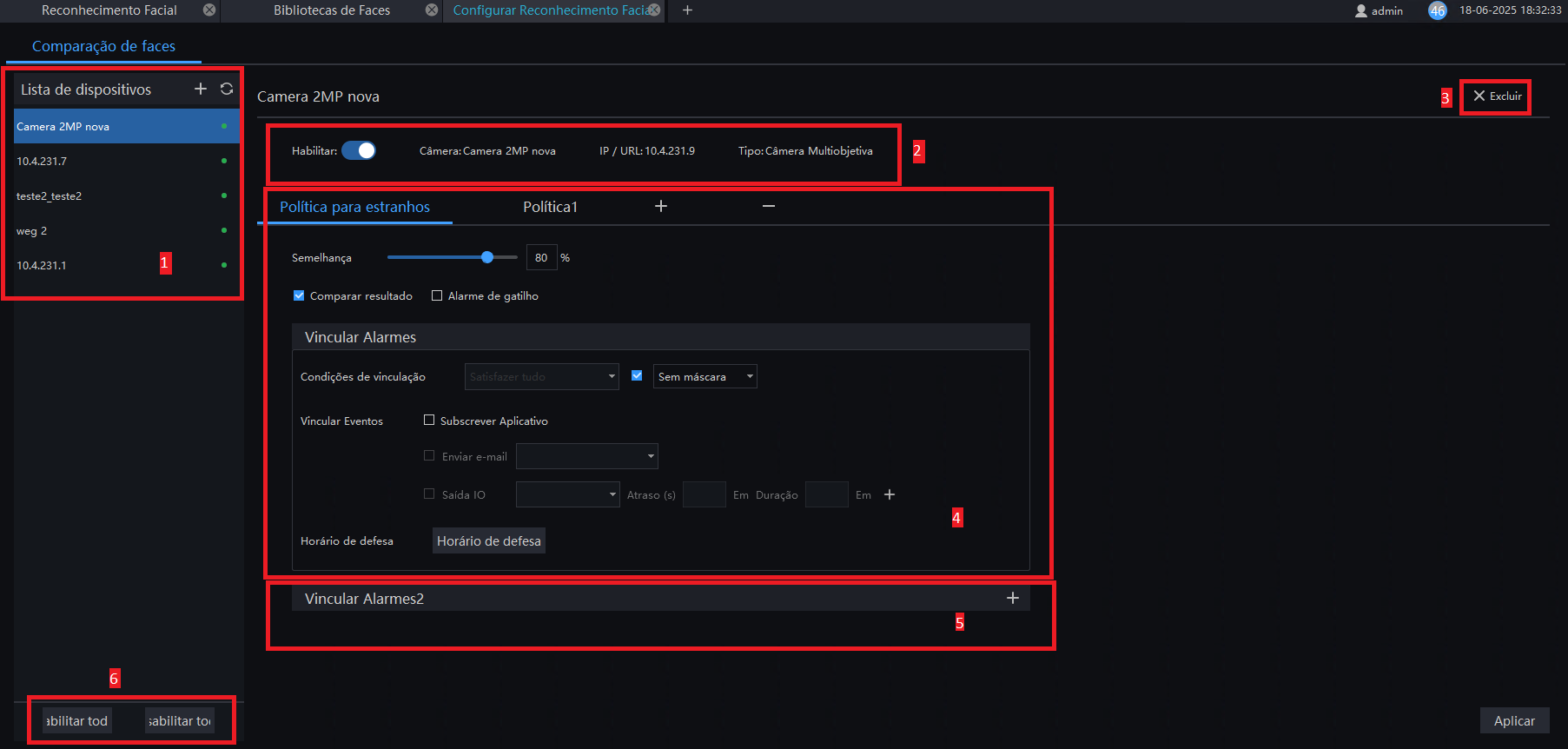Click the Aplicar button
Viewport: 1568px width, 749px height.
click(1514, 720)
